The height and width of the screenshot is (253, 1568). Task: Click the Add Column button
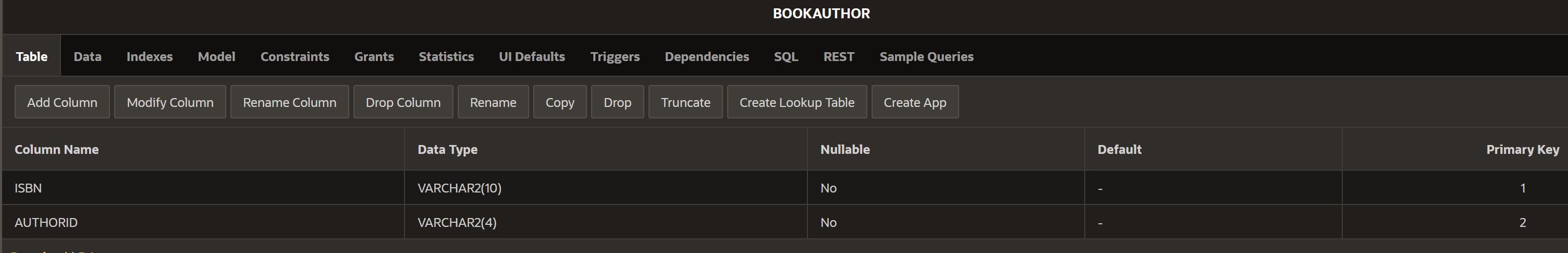click(x=62, y=102)
